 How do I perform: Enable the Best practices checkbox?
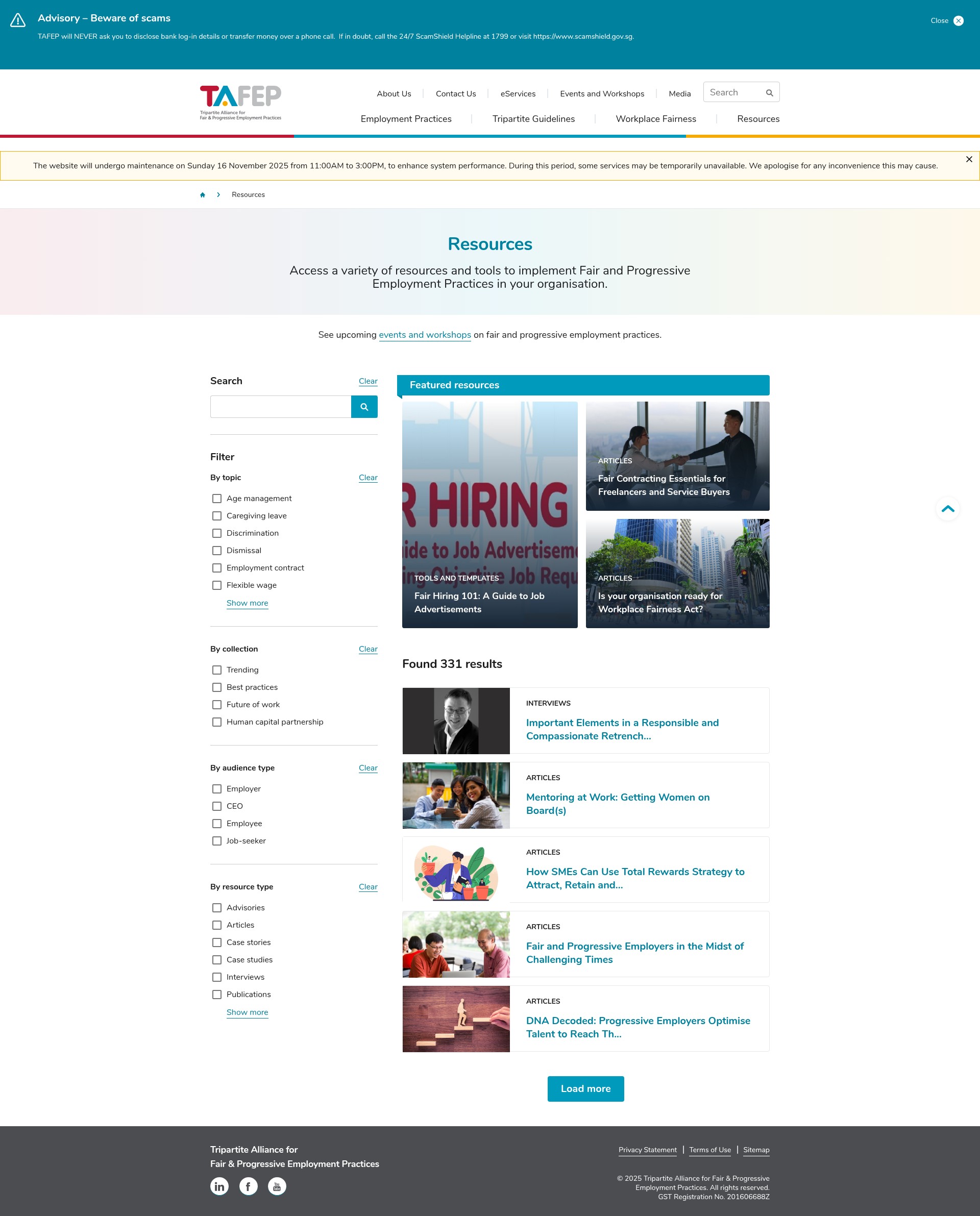tap(217, 687)
